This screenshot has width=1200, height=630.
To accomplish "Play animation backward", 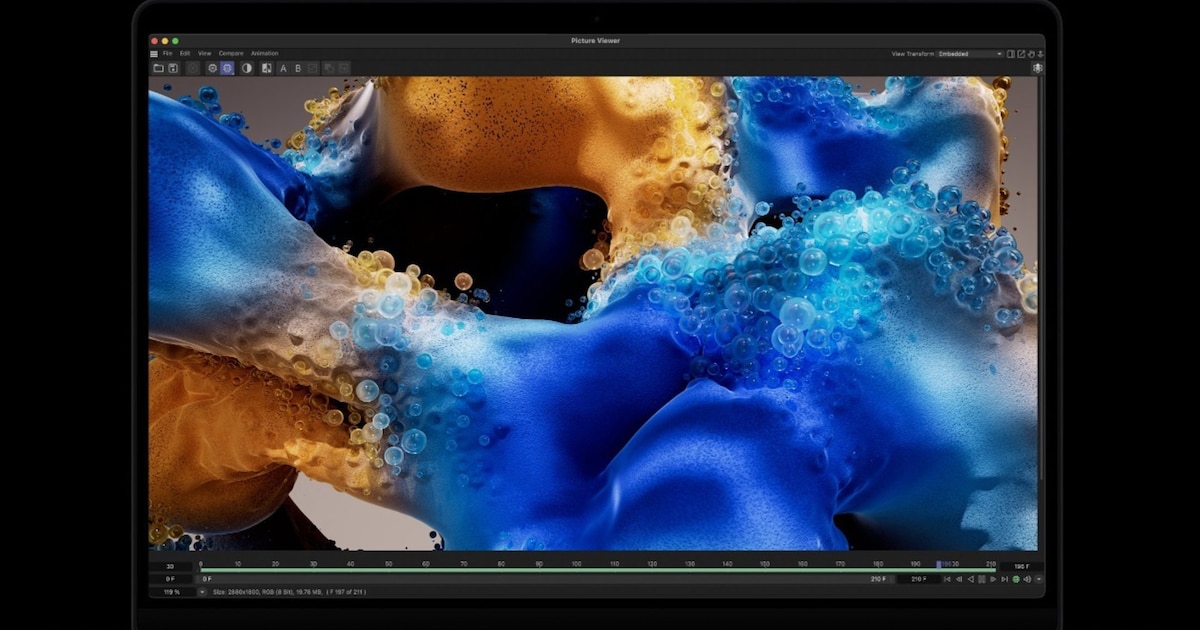I will [971, 579].
